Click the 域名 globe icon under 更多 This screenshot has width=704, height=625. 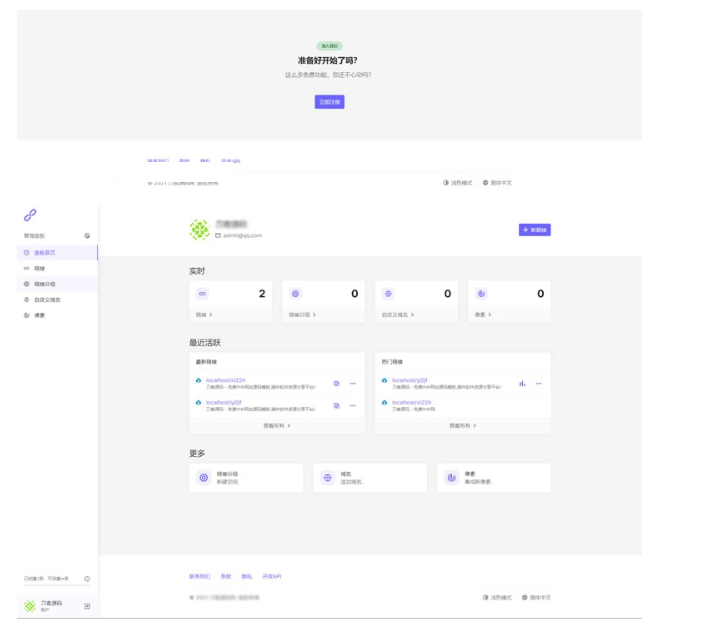[x=327, y=478]
